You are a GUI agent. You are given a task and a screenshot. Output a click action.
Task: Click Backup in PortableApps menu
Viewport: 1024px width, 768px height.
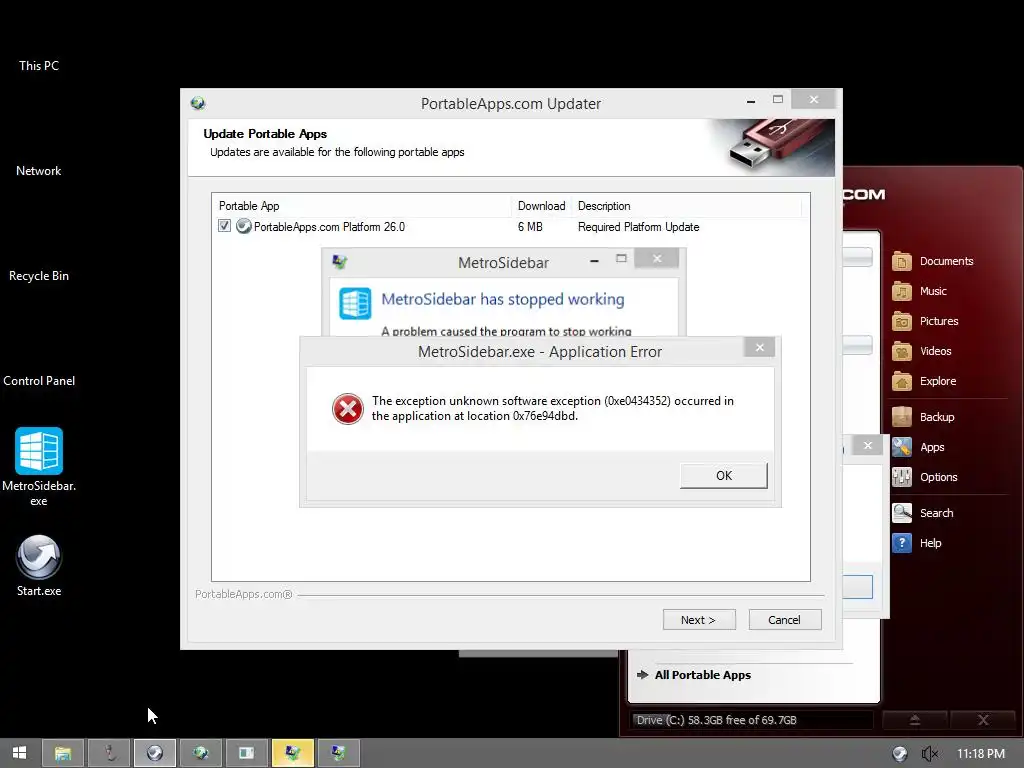[x=923, y=417]
